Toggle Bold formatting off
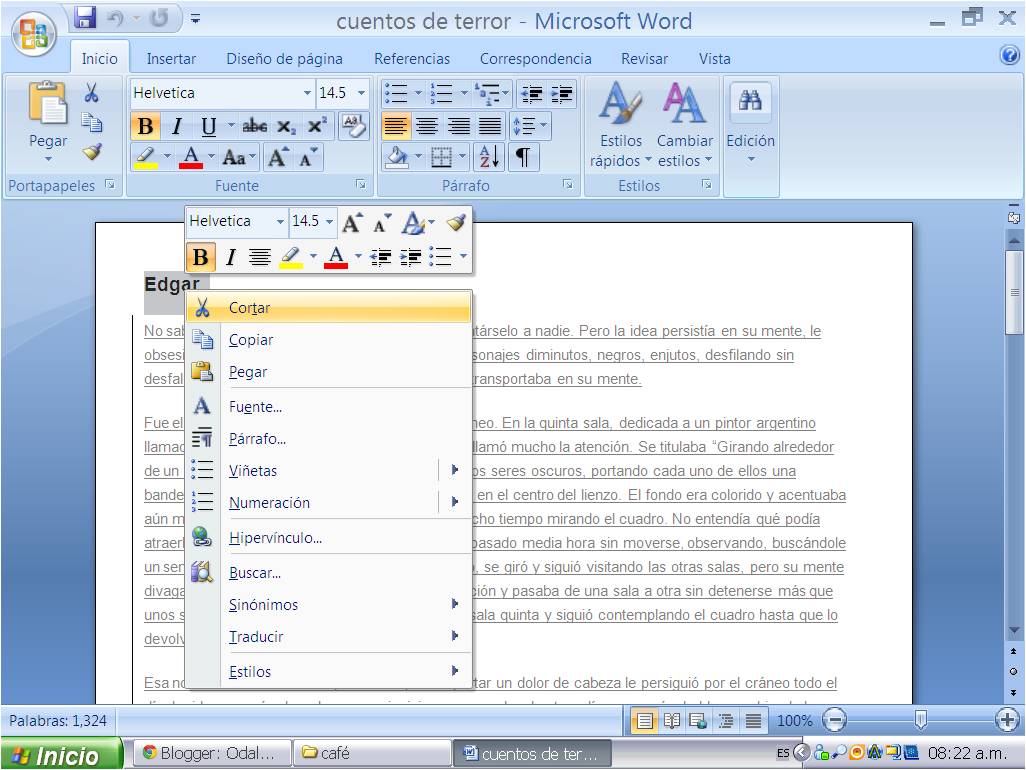The image size is (1026, 770). [145, 126]
